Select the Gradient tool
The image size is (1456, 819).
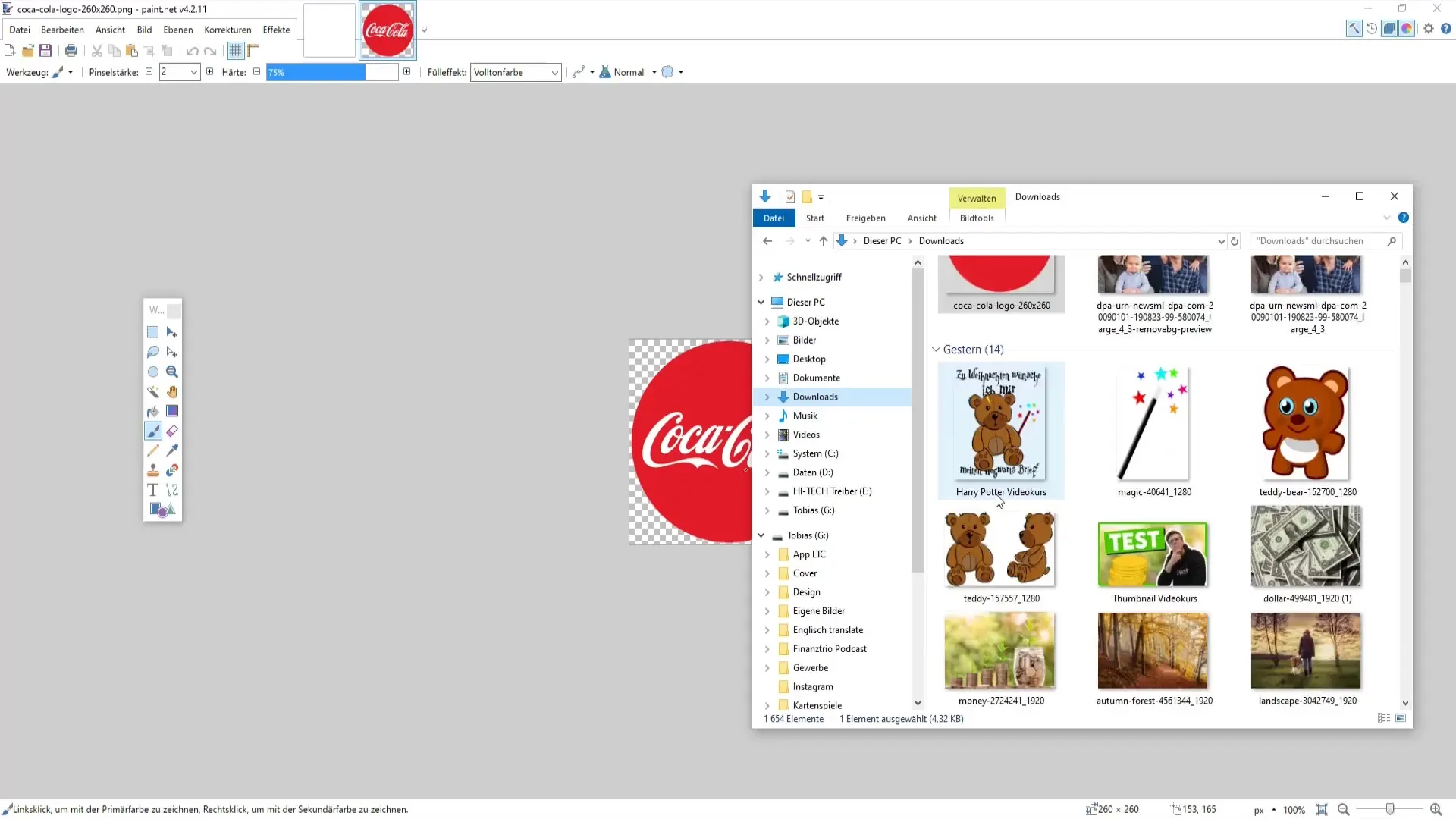click(172, 411)
